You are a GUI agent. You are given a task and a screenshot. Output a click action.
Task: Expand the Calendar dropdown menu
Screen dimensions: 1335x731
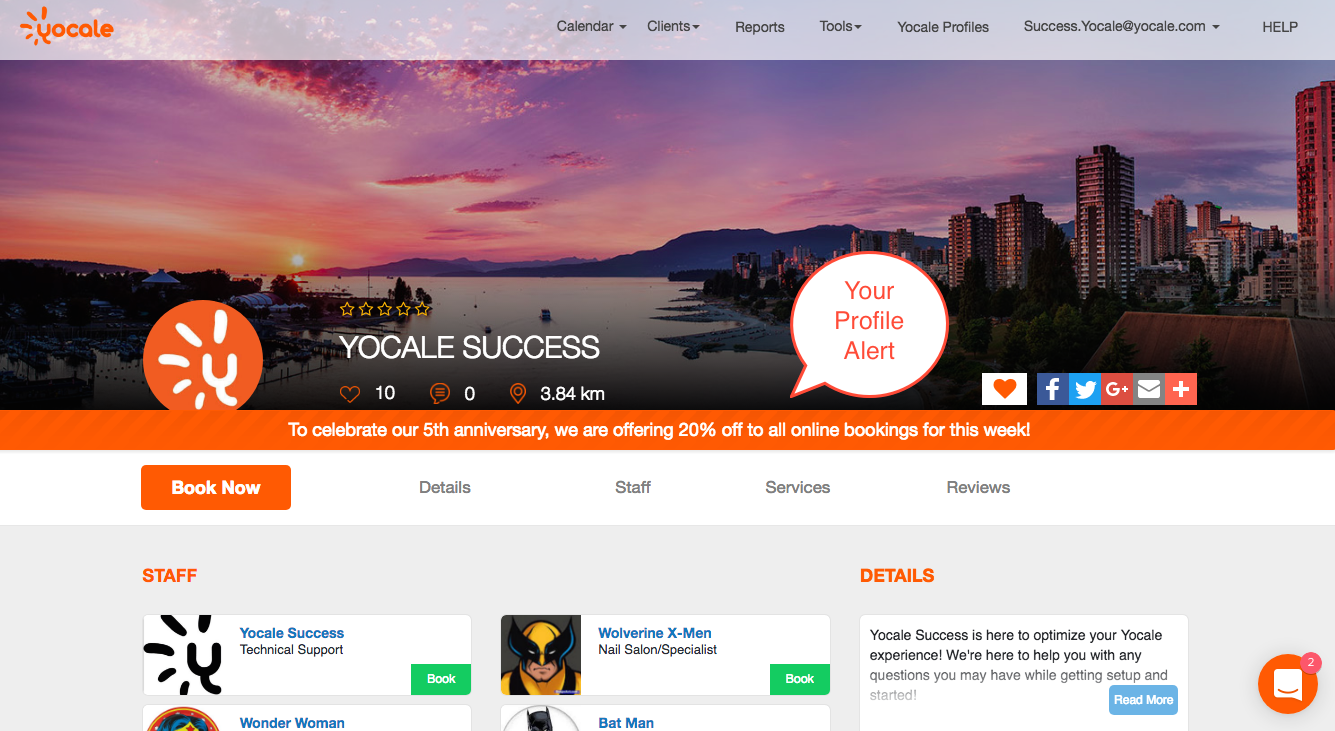(591, 26)
